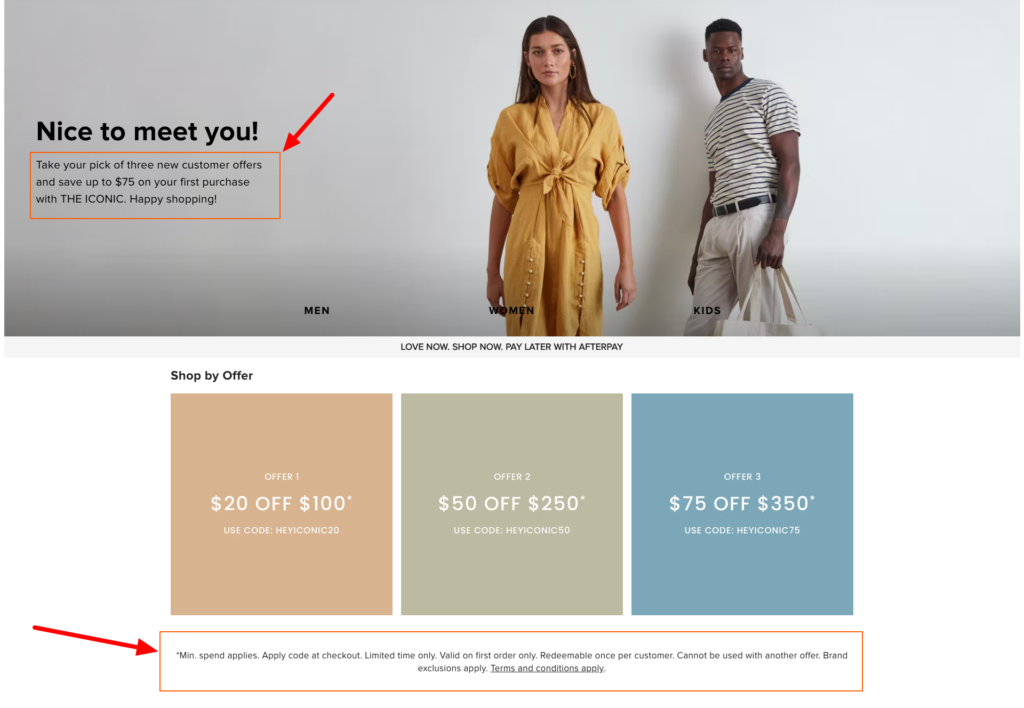This screenshot has height=708, width=1024.
Task: Click the OFFER 3 label on blue tile
Action: click(x=742, y=477)
